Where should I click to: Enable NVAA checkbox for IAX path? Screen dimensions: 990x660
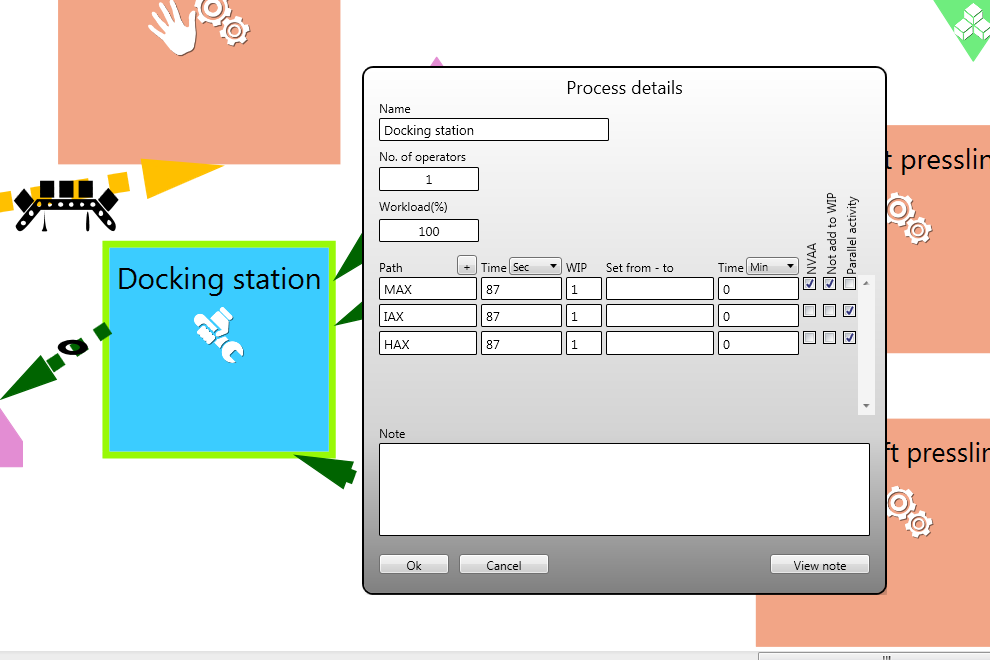tap(809, 311)
